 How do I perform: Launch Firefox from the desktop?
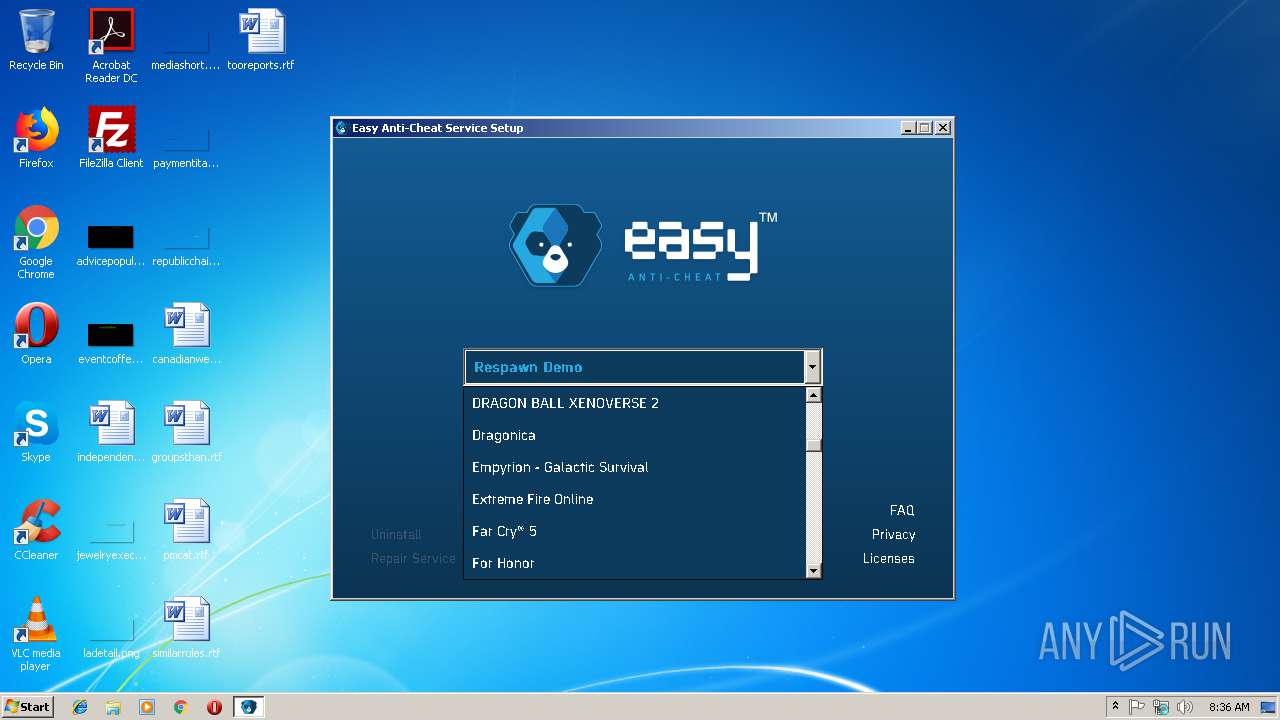point(36,138)
